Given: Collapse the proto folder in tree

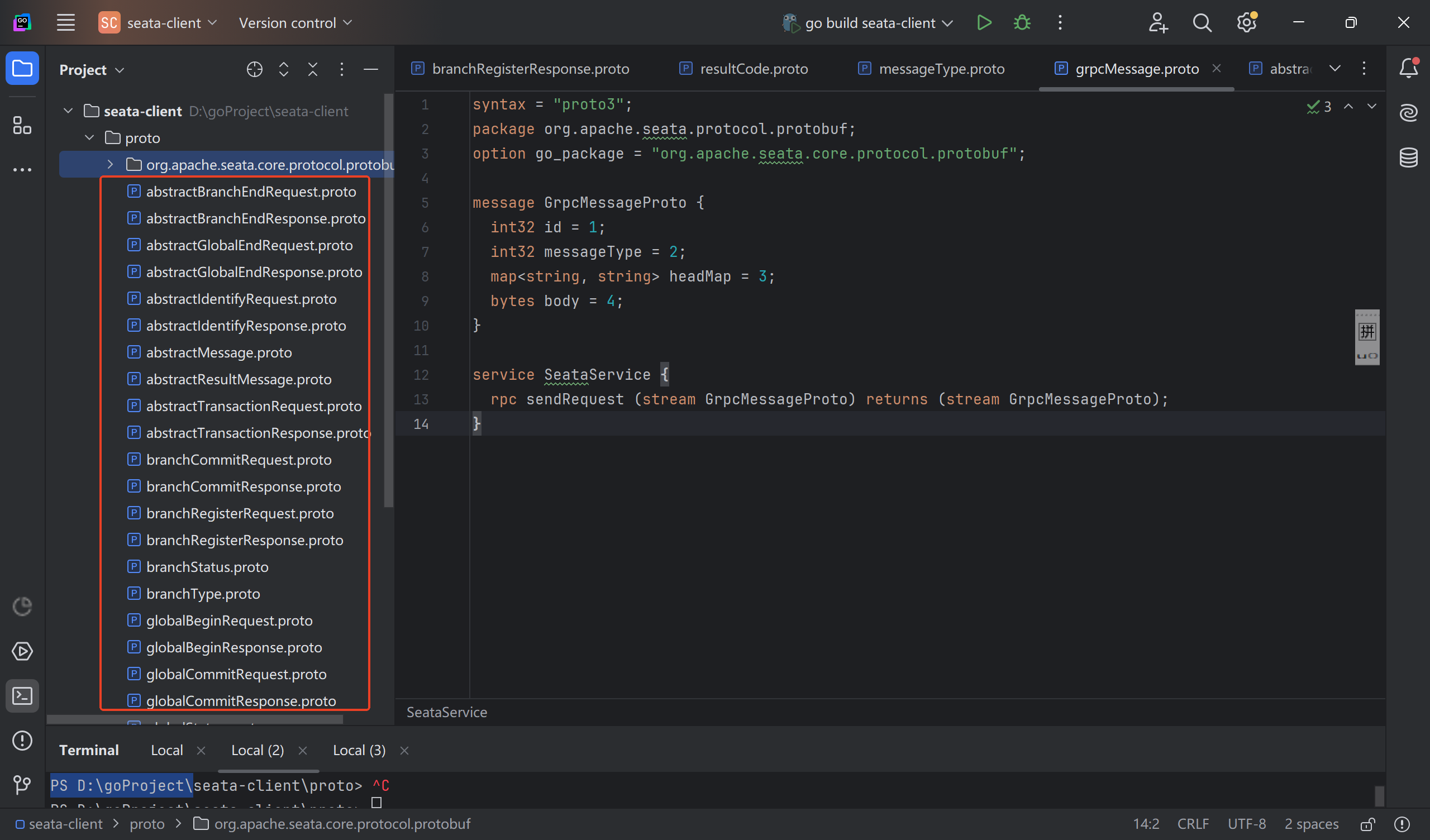Looking at the screenshot, I should point(89,138).
